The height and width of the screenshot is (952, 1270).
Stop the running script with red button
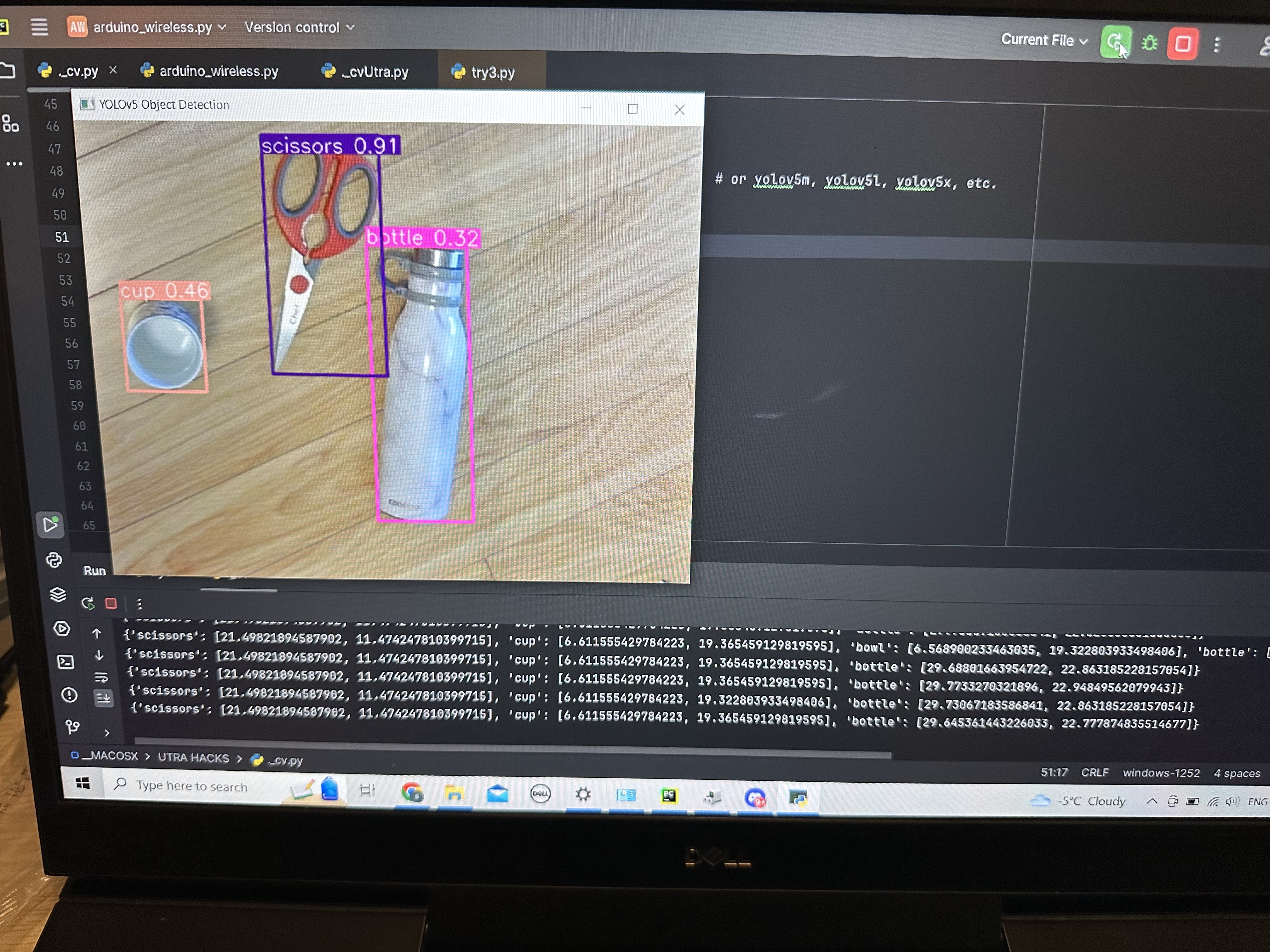click(1182, 44)
